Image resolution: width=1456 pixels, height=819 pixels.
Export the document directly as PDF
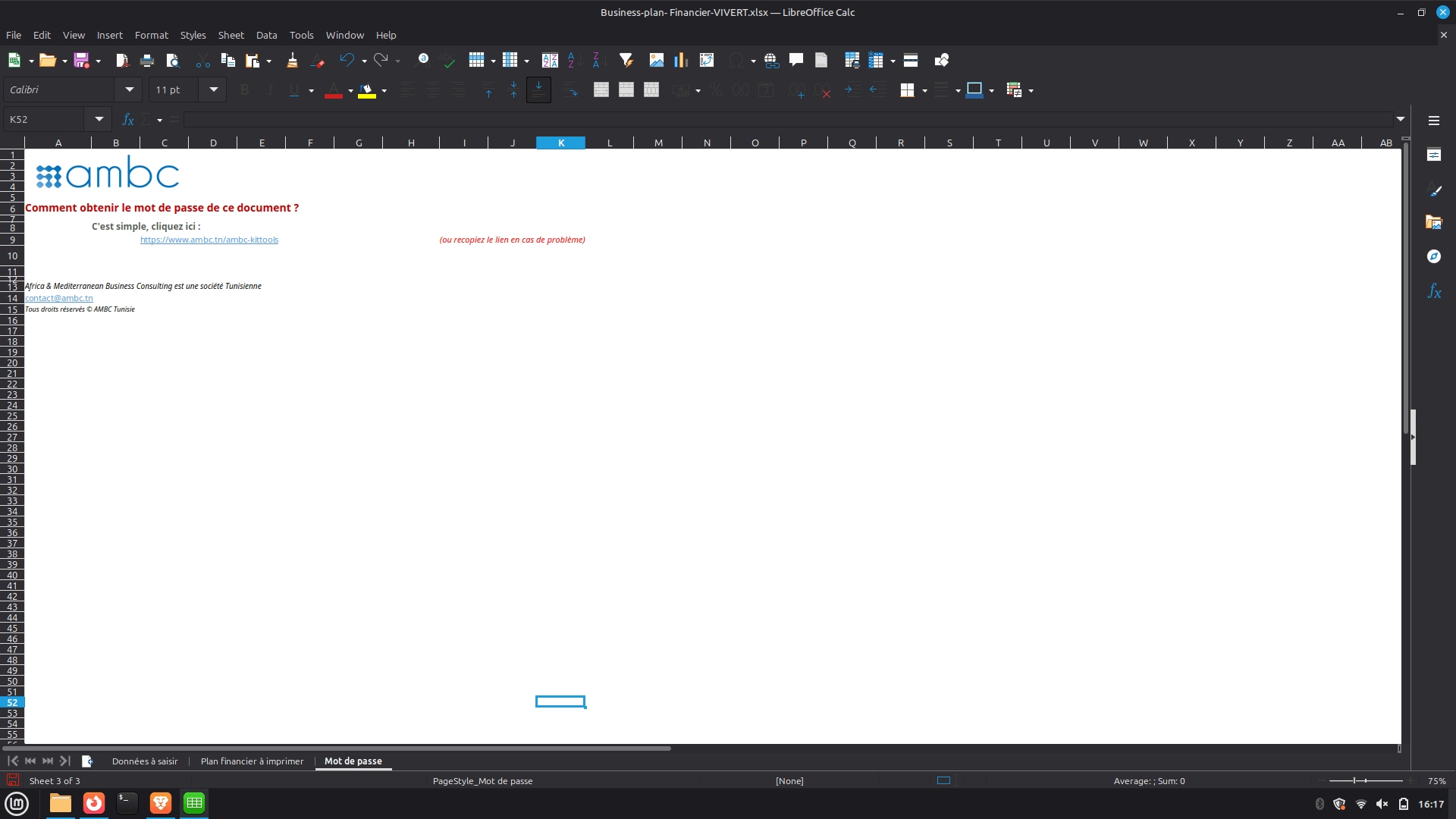(122, 60)
